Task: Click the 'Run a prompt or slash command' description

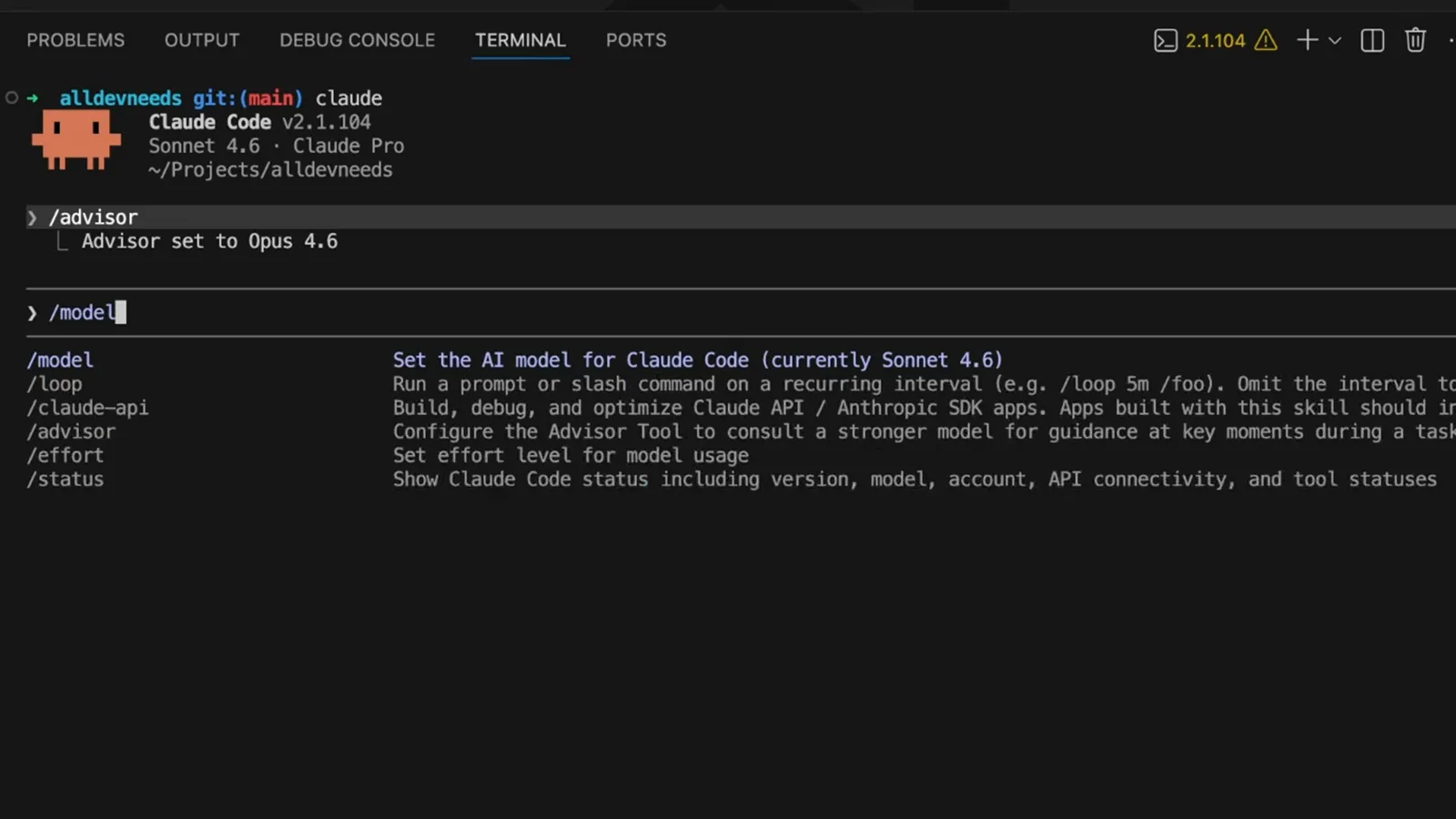Action: pos(924,384)
